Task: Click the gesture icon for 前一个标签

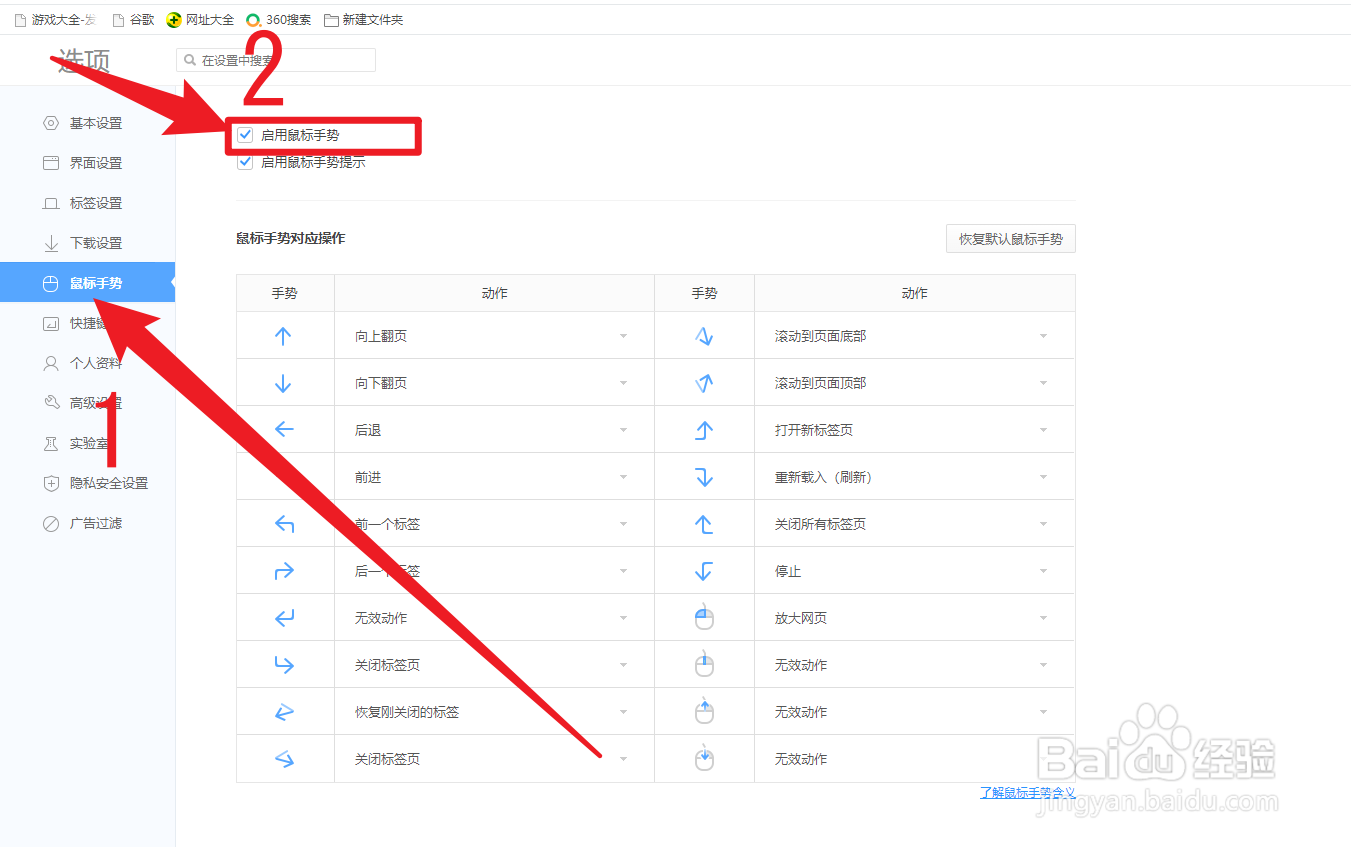Action: coord(284,524)
